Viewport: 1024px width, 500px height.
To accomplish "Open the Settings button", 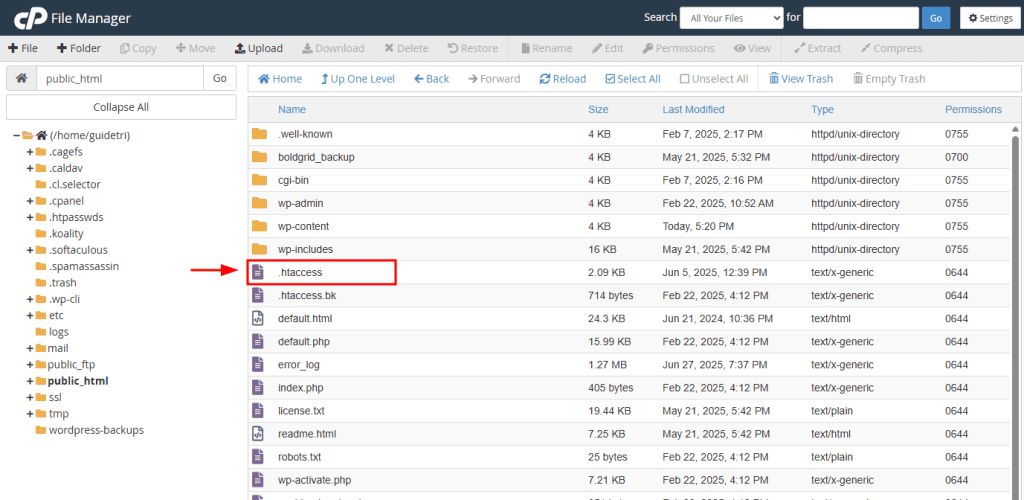I will (x=988, y=18).
